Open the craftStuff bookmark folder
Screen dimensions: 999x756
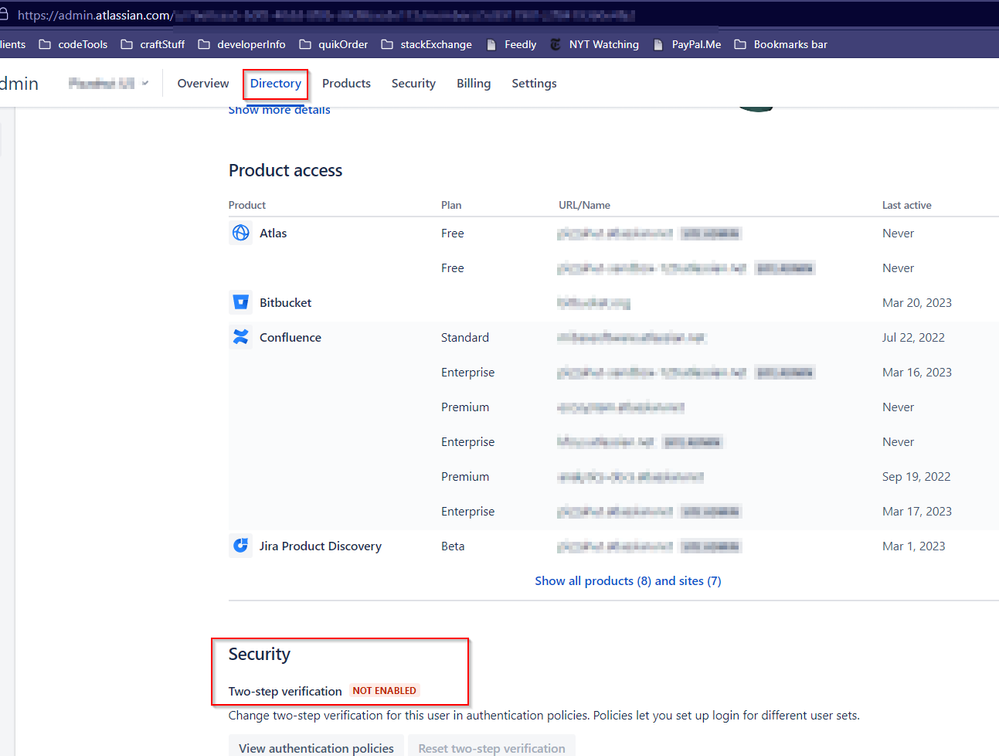[x=153, y=45]
